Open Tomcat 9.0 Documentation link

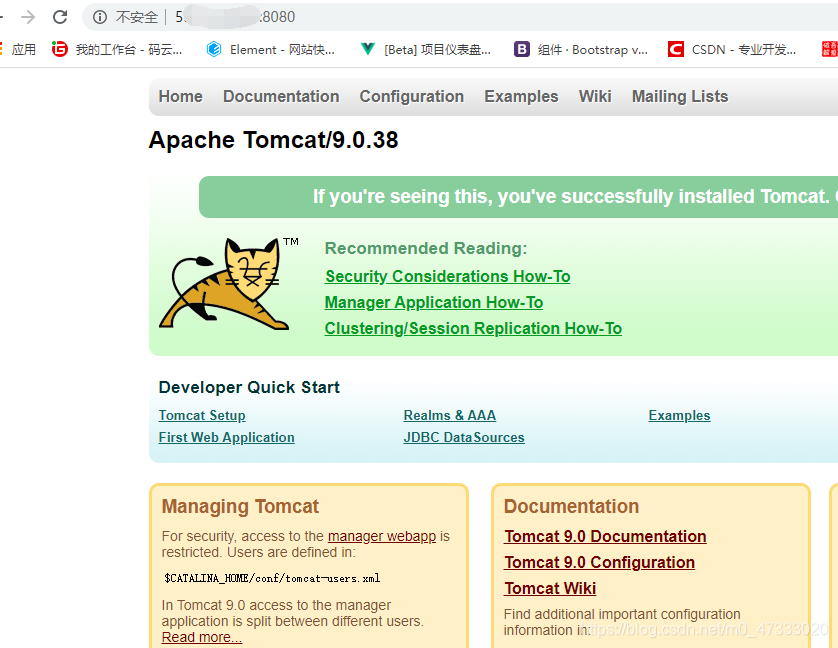(605, 536)
